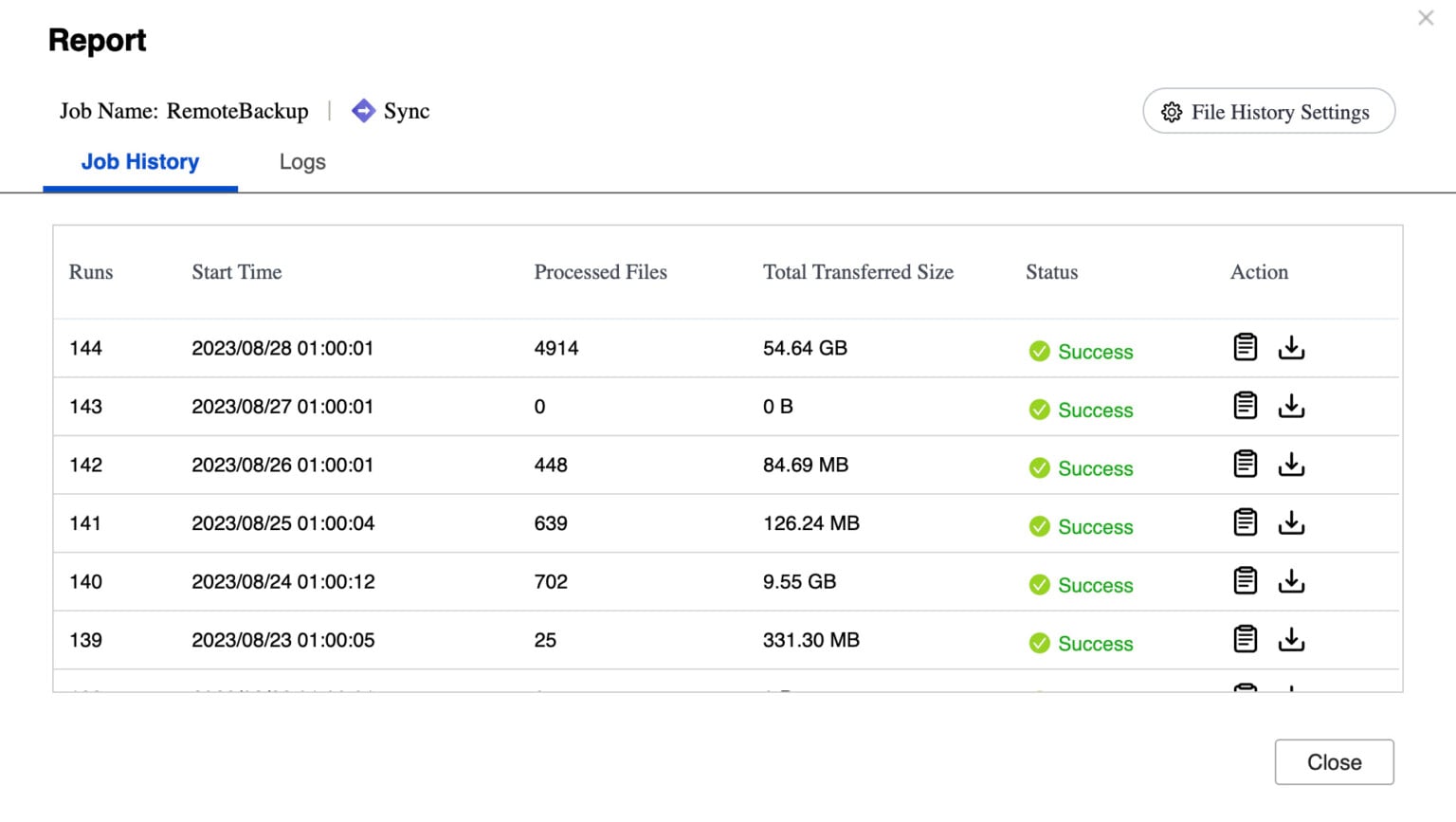Image resolution: width=1456 pixels, height=822 pixels.
Task: Click processed files count 4914
Action: [556, 348]
